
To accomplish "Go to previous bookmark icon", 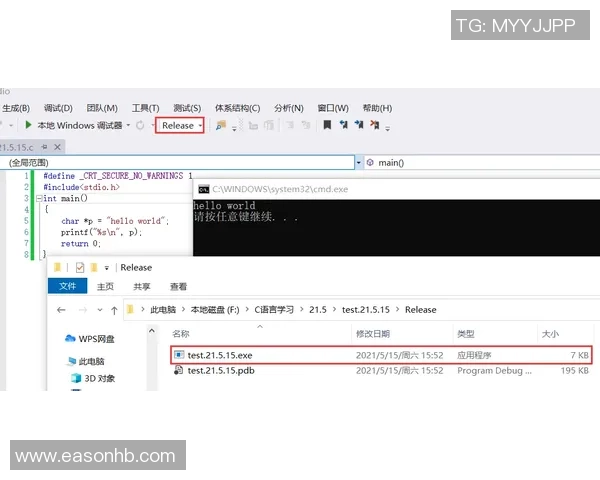I will click(343, 125).
